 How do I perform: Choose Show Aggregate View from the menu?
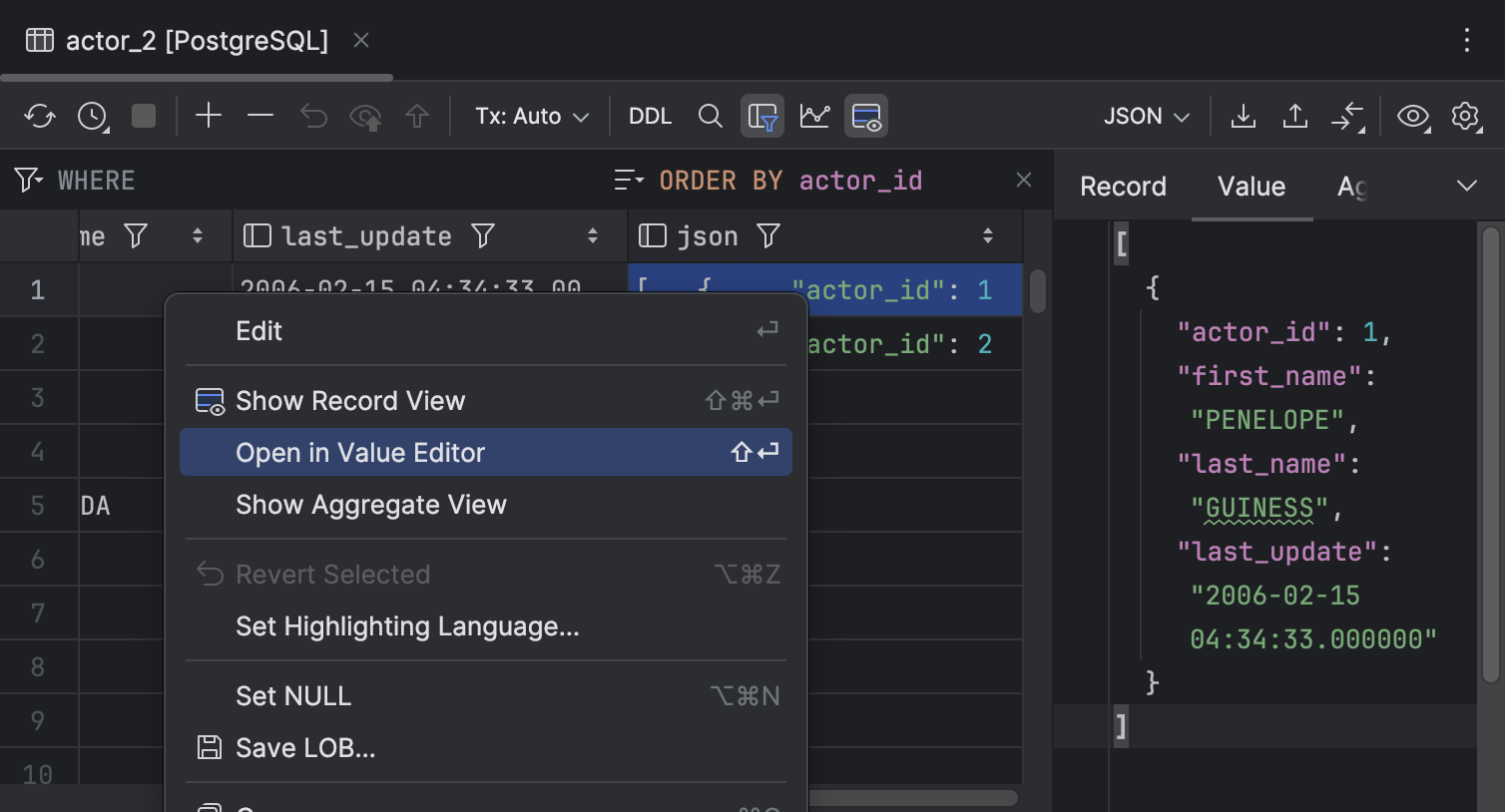tap(371, 505)
